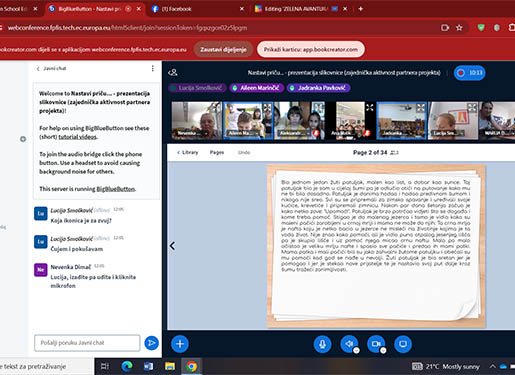The image size is (515, 375).
Task: Toggle the webcam sharing button
Action: point(376,344)
